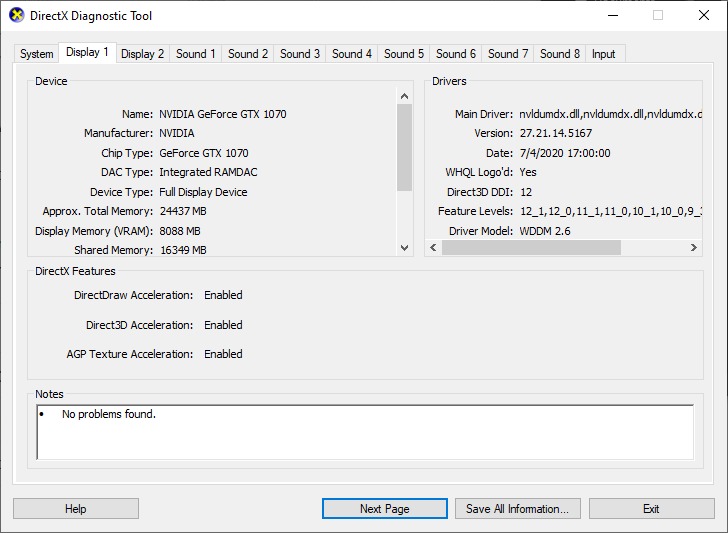Image resolution: width=728 pixels, height=533 pixels.
Task: Click the '8088 MB' VRAM value
Action: pos(180,231)
